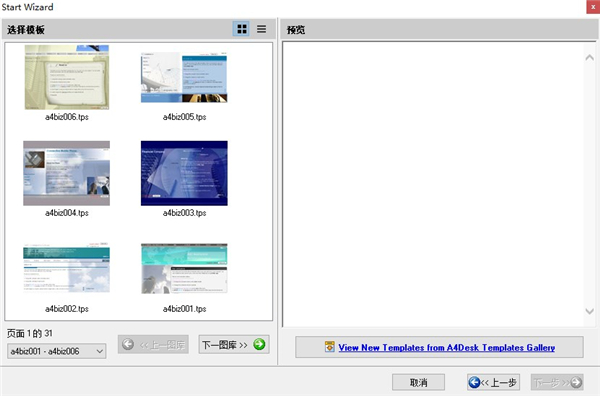Image resolution: width=600 pixels, height=396 pixels.
Task: Click preview pane scroll up arrow
Action: click(x=589, y=57)
